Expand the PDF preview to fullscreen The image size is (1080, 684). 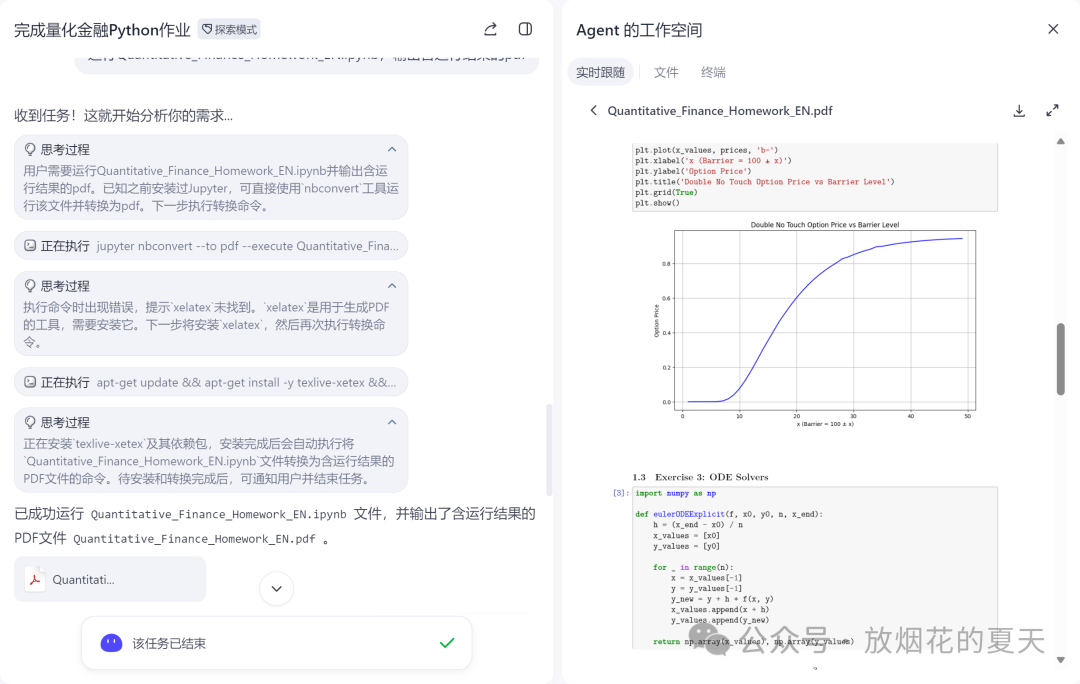pyautogui.click(x=1052, y=111)
